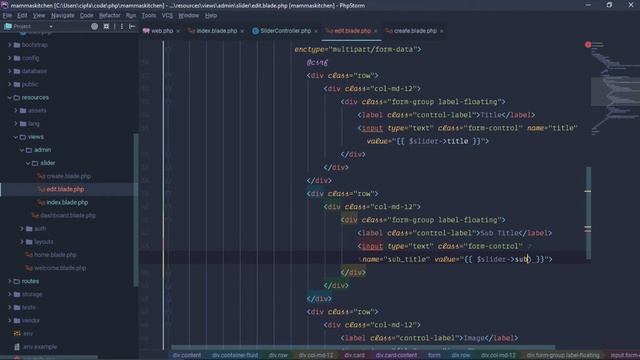Click the lang folder row
Image resolution: width=640 pixels, height=360 pixels.
click(69, 124)
